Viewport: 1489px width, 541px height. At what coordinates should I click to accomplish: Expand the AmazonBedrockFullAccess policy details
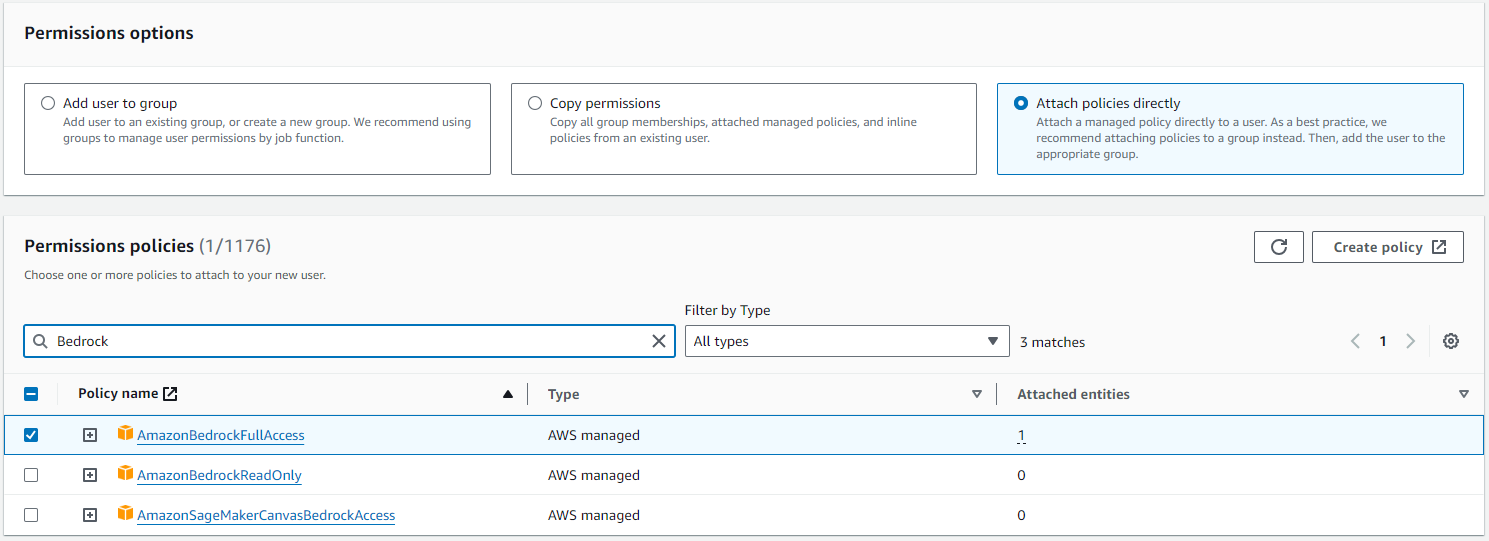[90, 435]
